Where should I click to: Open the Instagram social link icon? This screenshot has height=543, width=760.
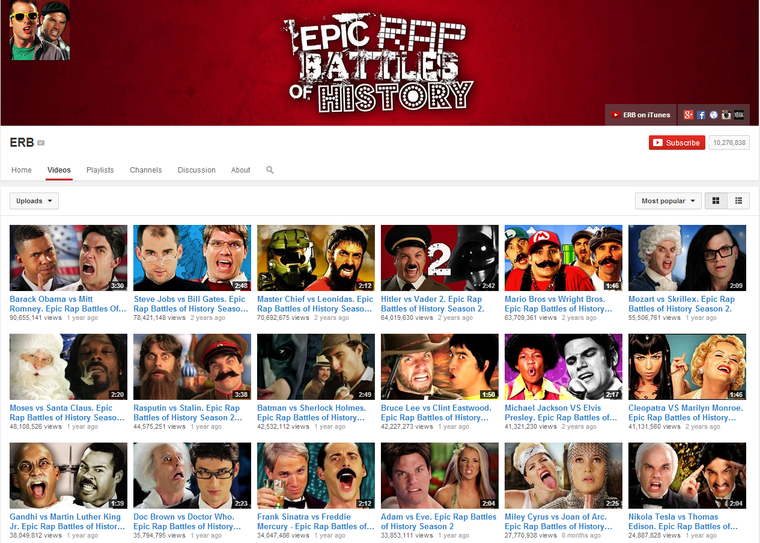tap(726, 115)
